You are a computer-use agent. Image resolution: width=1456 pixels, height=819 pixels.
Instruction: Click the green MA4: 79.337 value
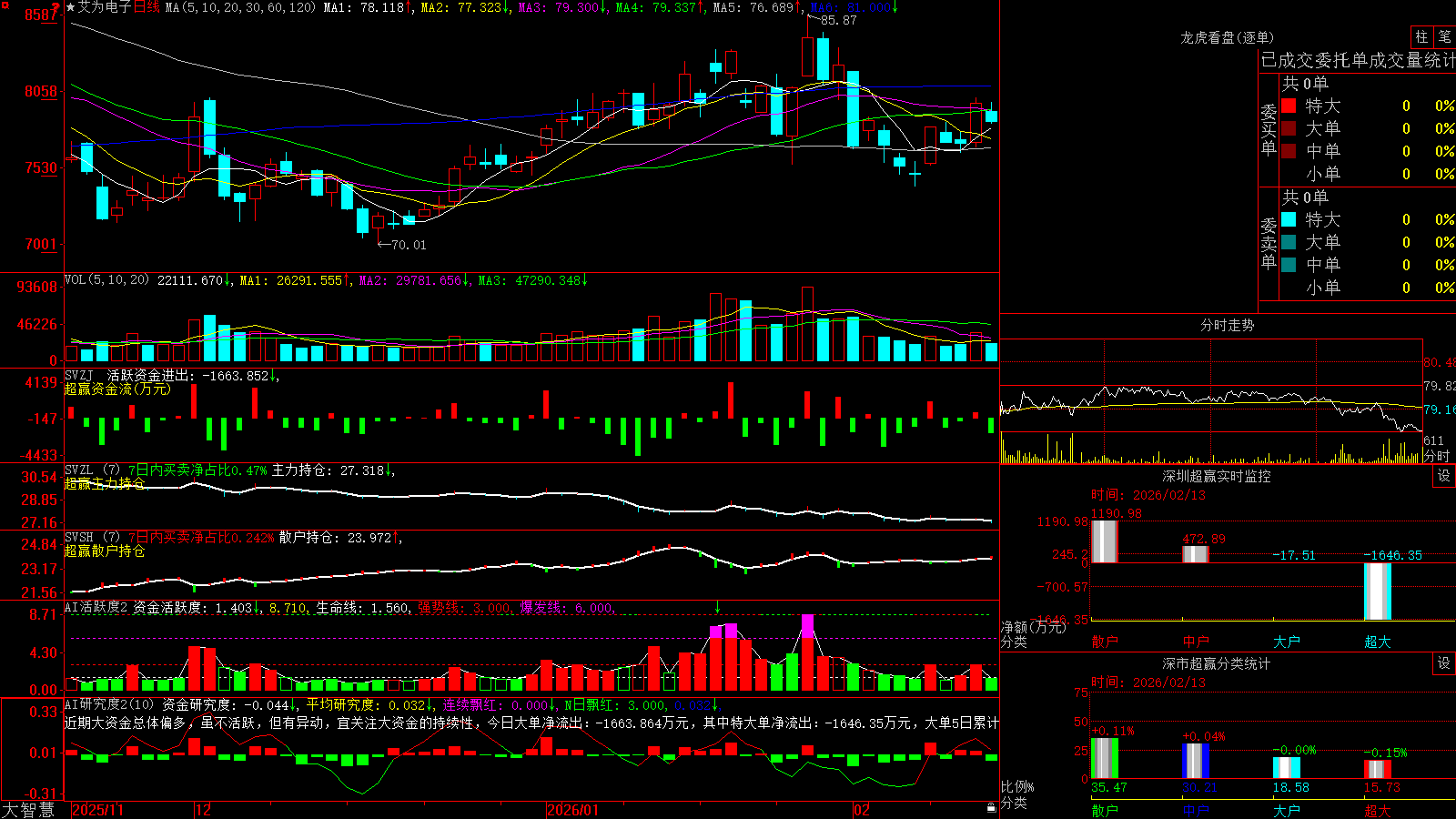click(661, 7)
